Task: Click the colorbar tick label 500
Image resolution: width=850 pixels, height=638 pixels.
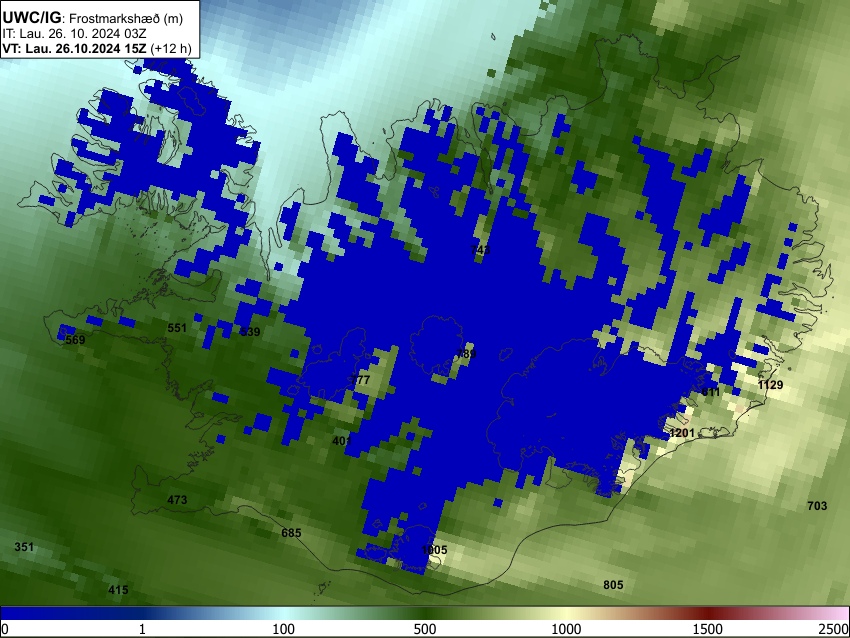Action: point(425,629)
